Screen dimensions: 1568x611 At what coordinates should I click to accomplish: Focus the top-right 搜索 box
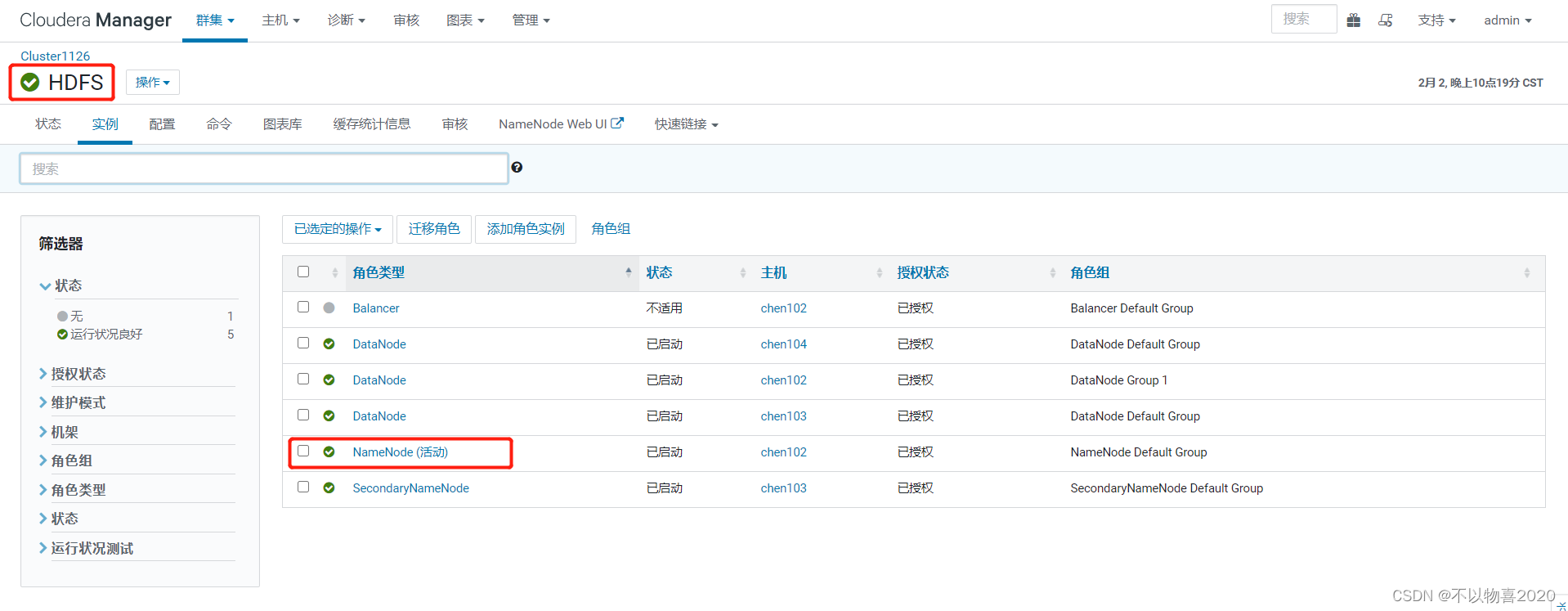click(1304, 19)
